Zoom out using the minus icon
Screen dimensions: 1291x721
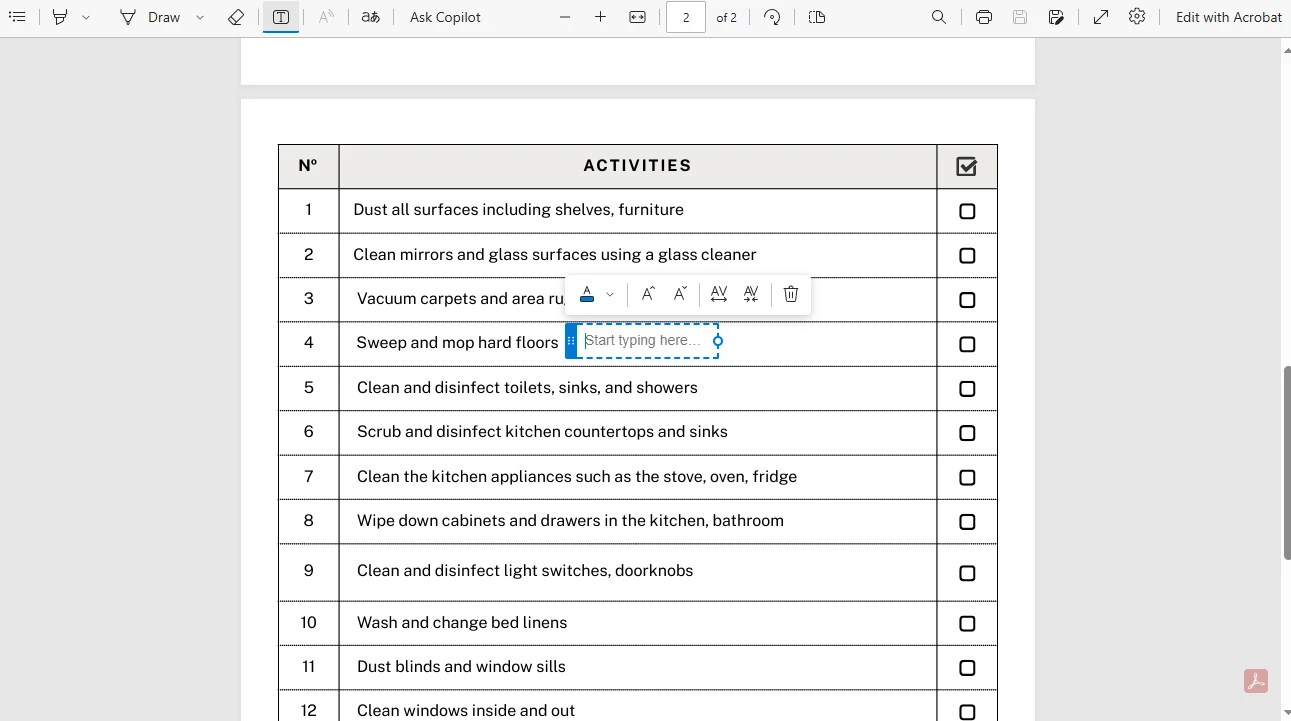pos(565,17)
